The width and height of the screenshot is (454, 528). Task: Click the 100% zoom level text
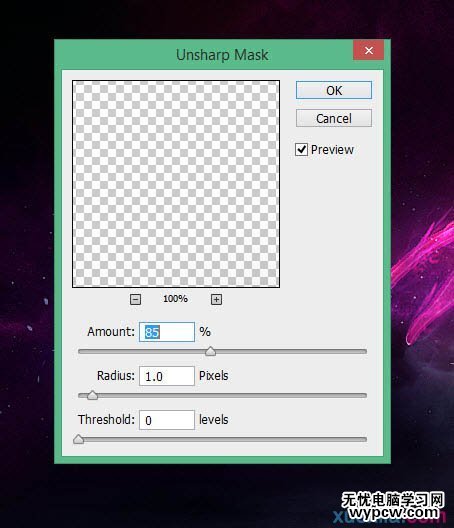tap(175, 299)
